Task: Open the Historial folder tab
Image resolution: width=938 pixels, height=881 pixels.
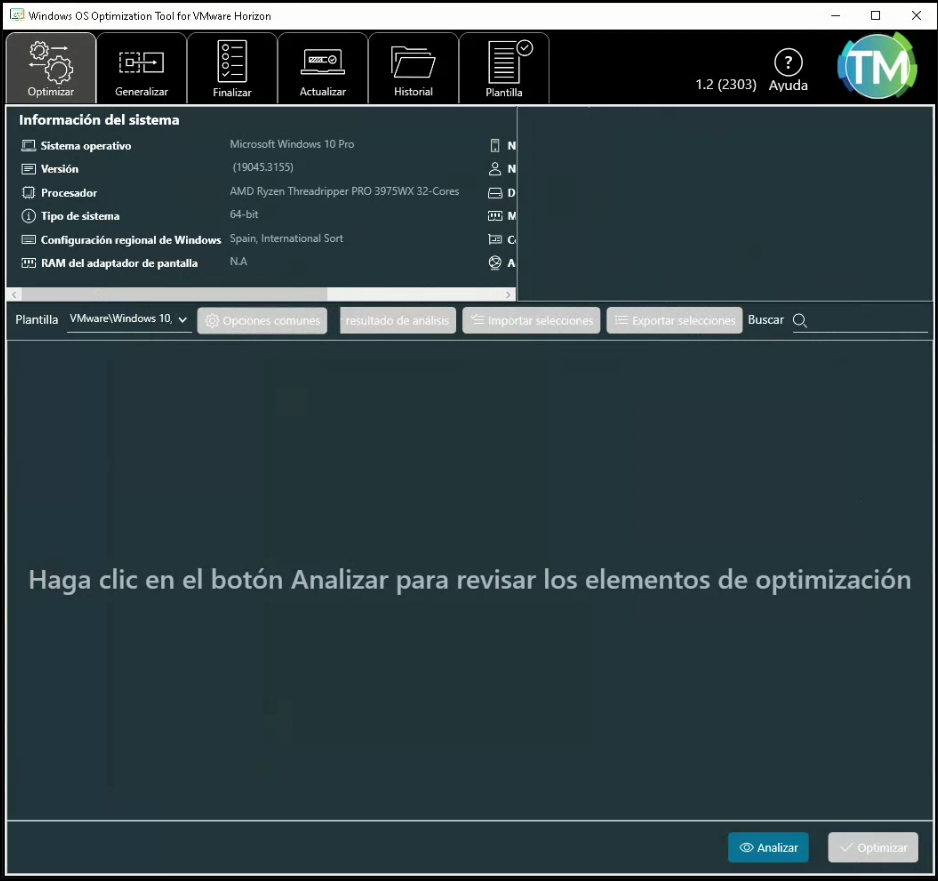Action: [x=413, y=68]
